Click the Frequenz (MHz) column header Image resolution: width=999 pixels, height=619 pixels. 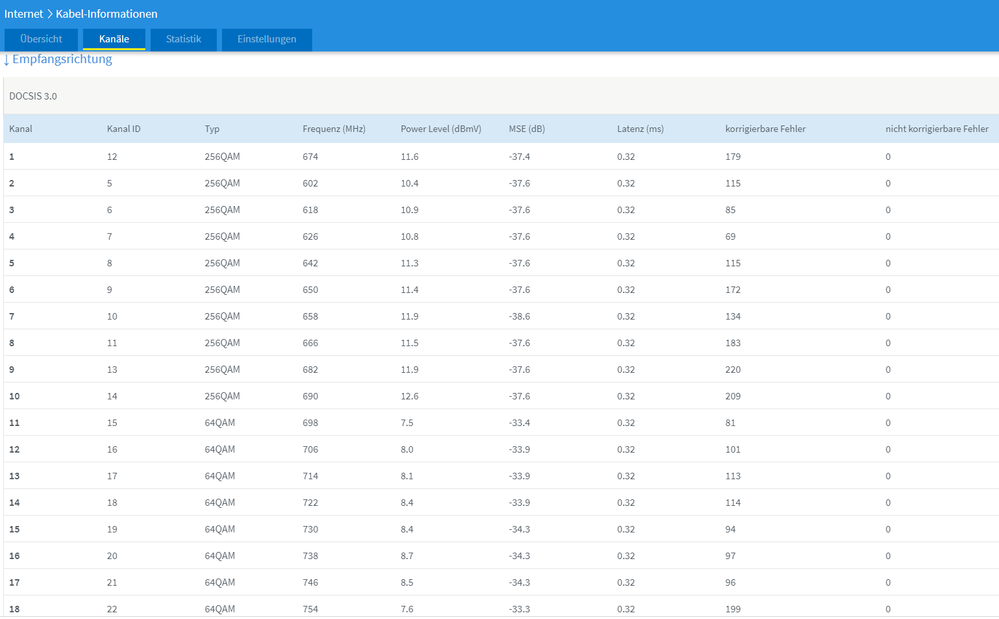pos(336,129)
